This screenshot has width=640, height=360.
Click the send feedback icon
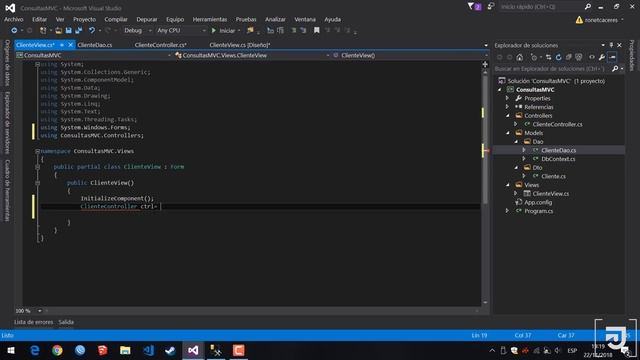(490, 7)
